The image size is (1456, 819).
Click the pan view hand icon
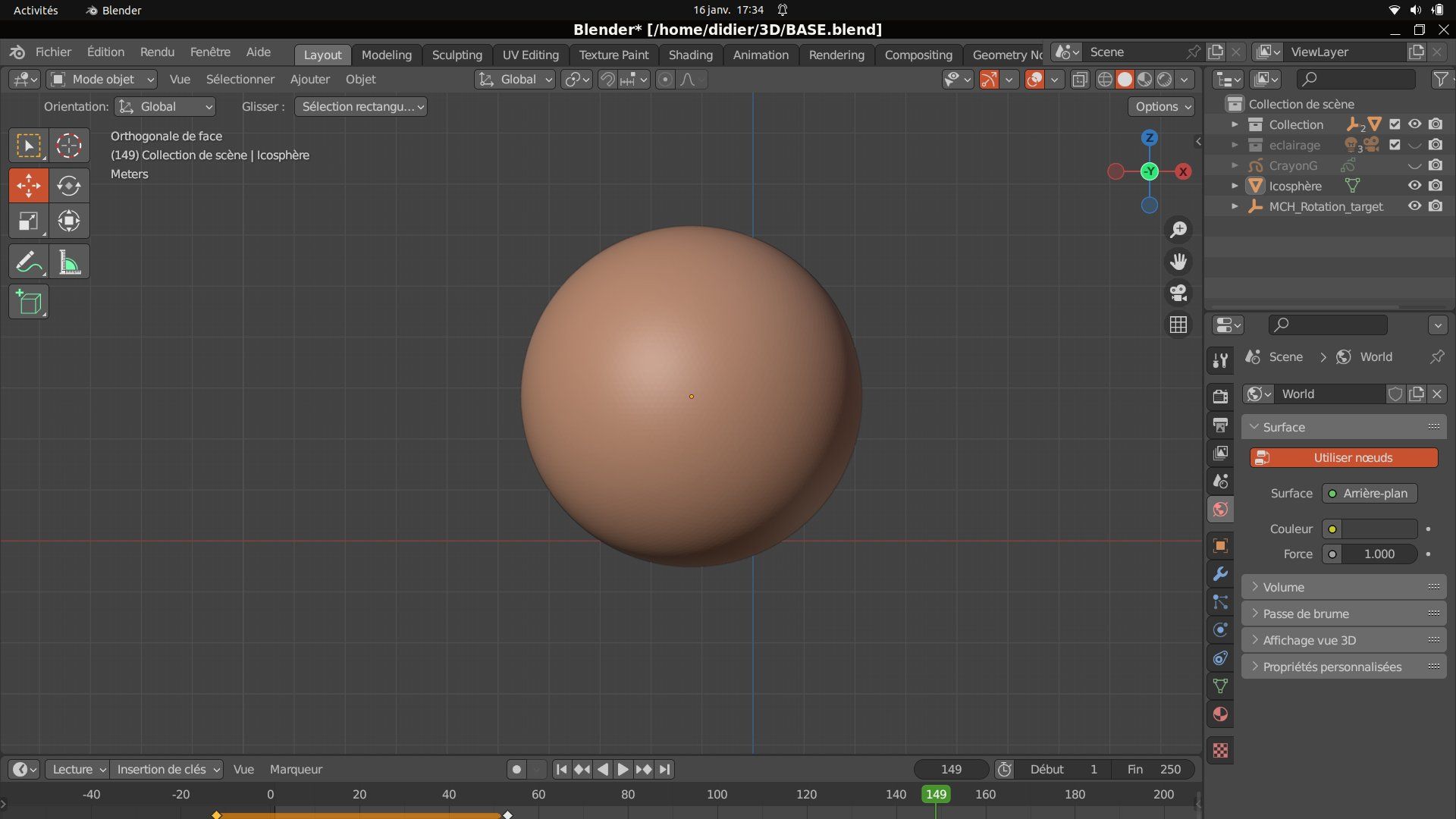(x=1178, y=262)
